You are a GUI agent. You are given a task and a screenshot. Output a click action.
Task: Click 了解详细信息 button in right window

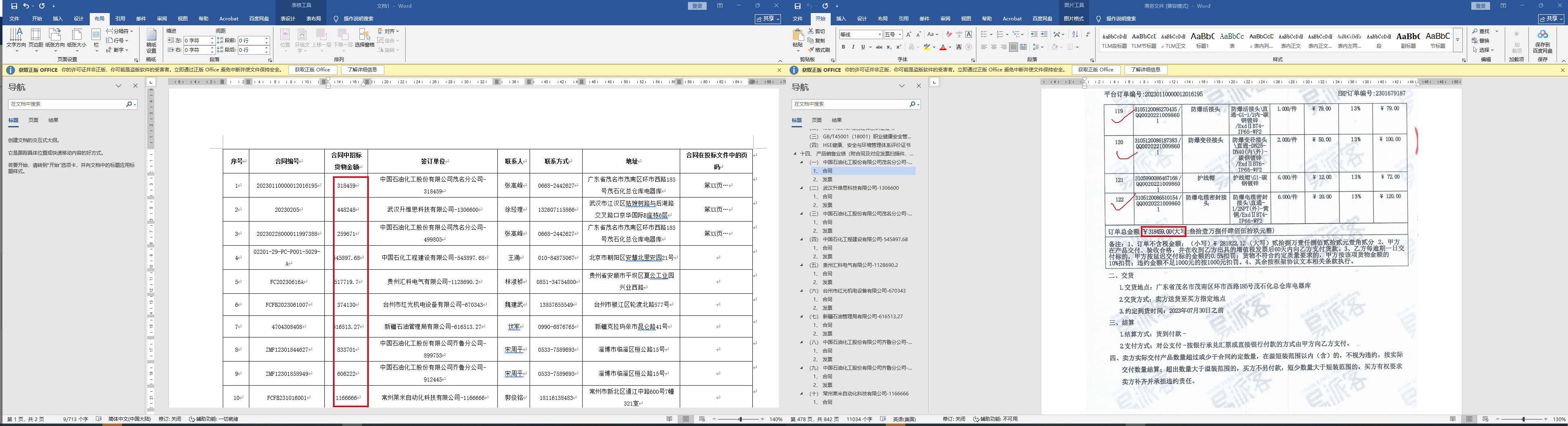[x=1146, y=70]
